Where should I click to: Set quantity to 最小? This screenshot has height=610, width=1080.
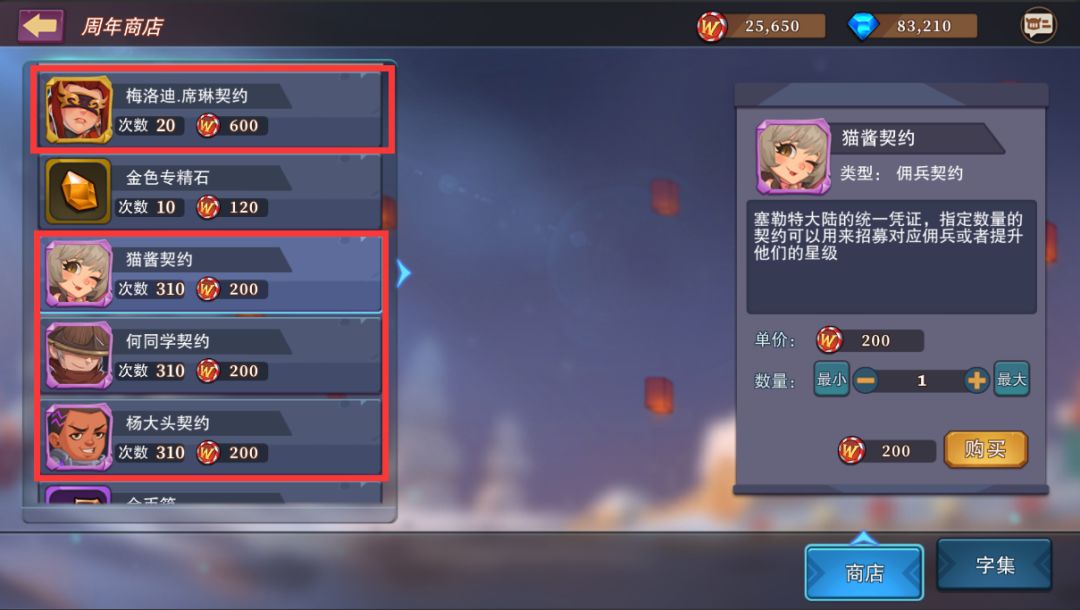click(x=831, y=379)
